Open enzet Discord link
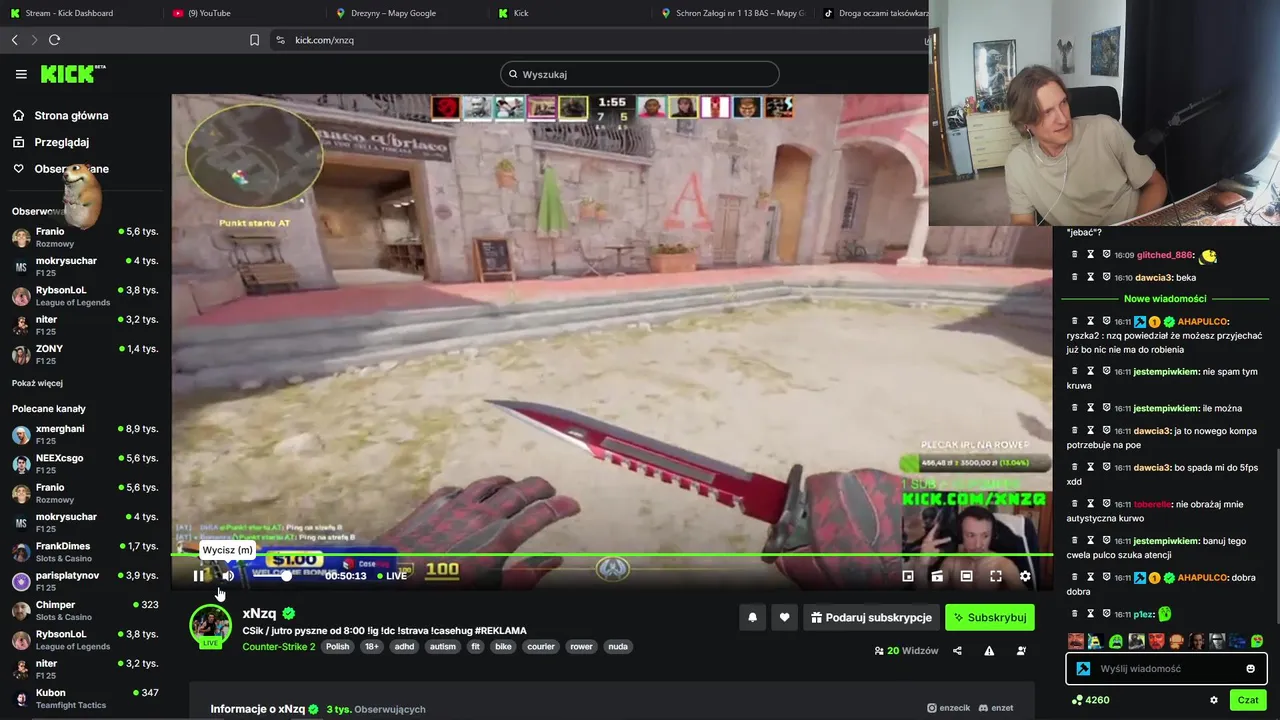Viewport: 1280px width, 720px height. click(996, 708)
